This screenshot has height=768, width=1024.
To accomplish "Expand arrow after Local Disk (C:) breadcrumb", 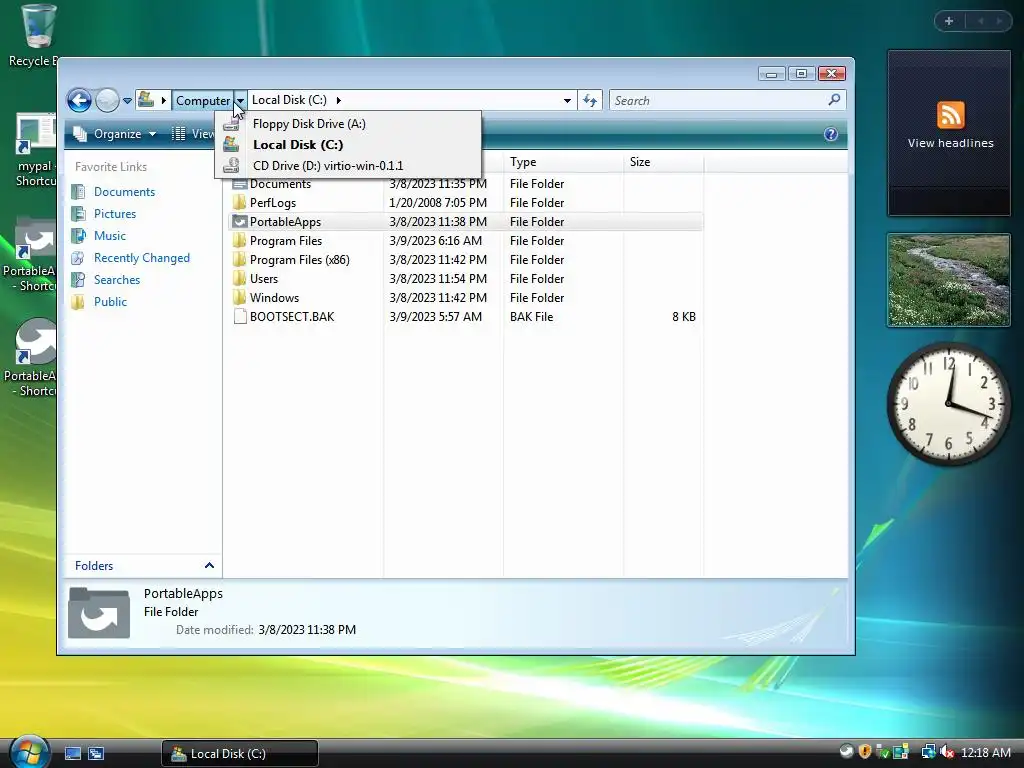I will (338, 100).
